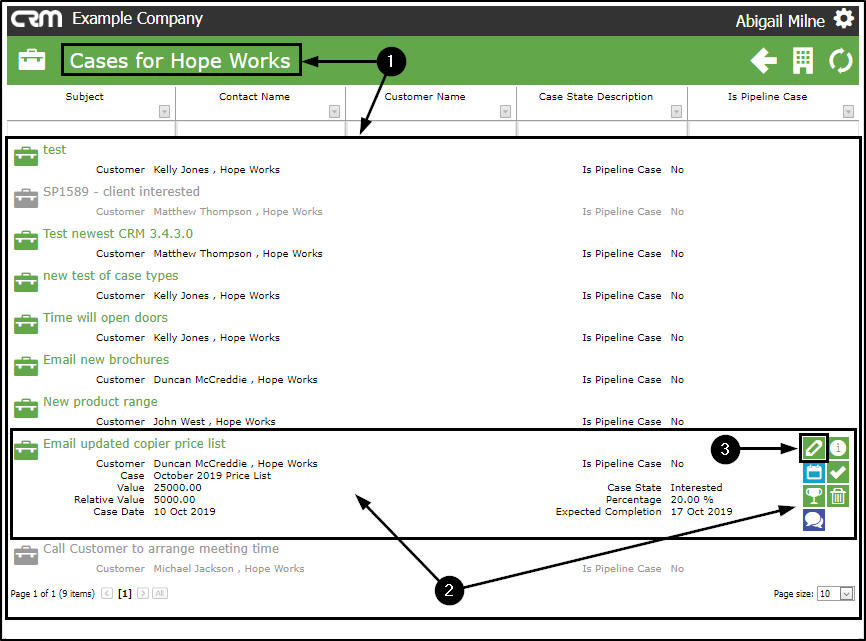The height and width of the screenshot is (641, 866).
Task: Open the speech bubble comments icon
Action: pos(814,520)
